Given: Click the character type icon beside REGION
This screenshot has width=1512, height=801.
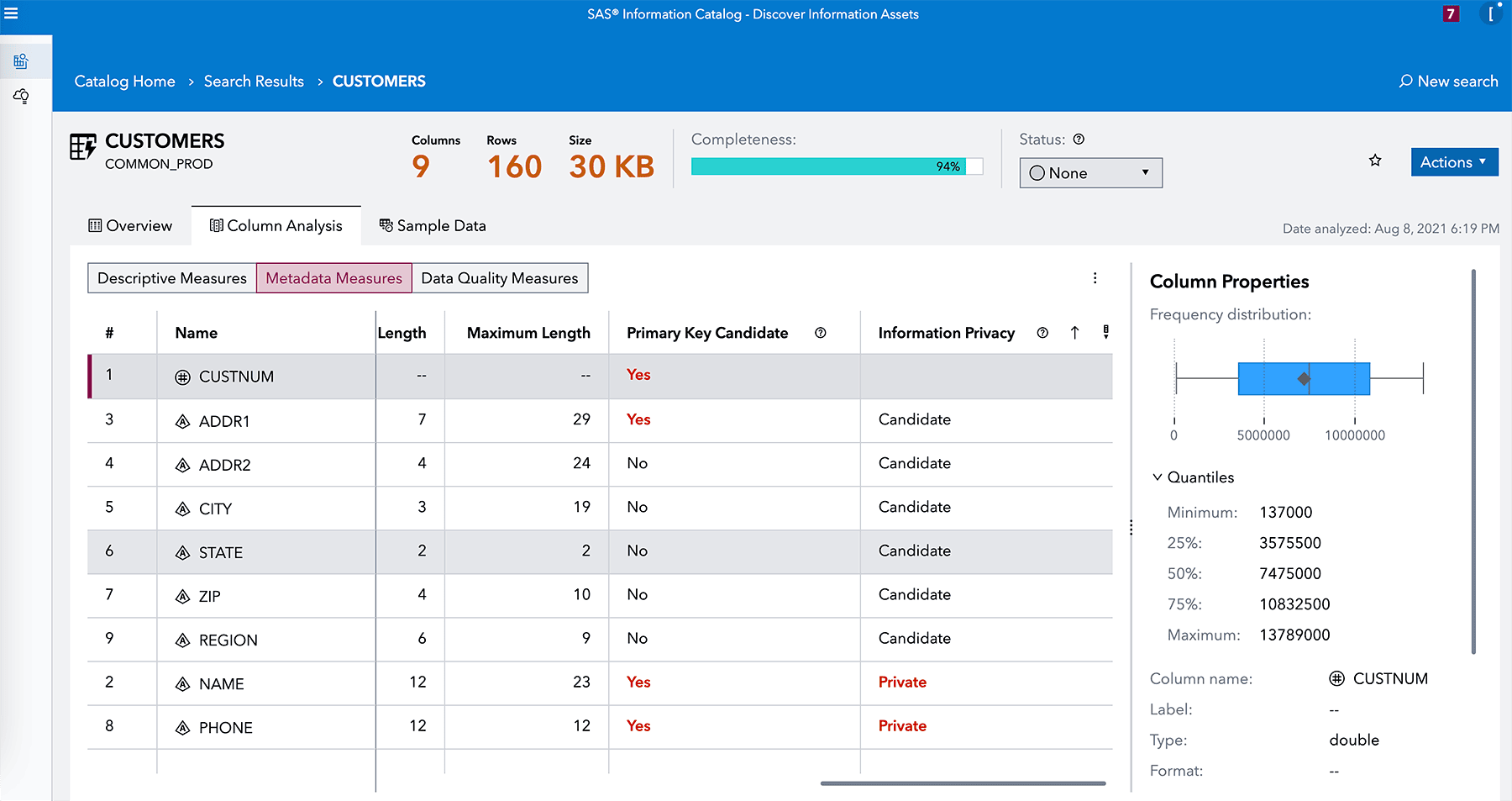Looking at the screenshot, I should [182, 640].
